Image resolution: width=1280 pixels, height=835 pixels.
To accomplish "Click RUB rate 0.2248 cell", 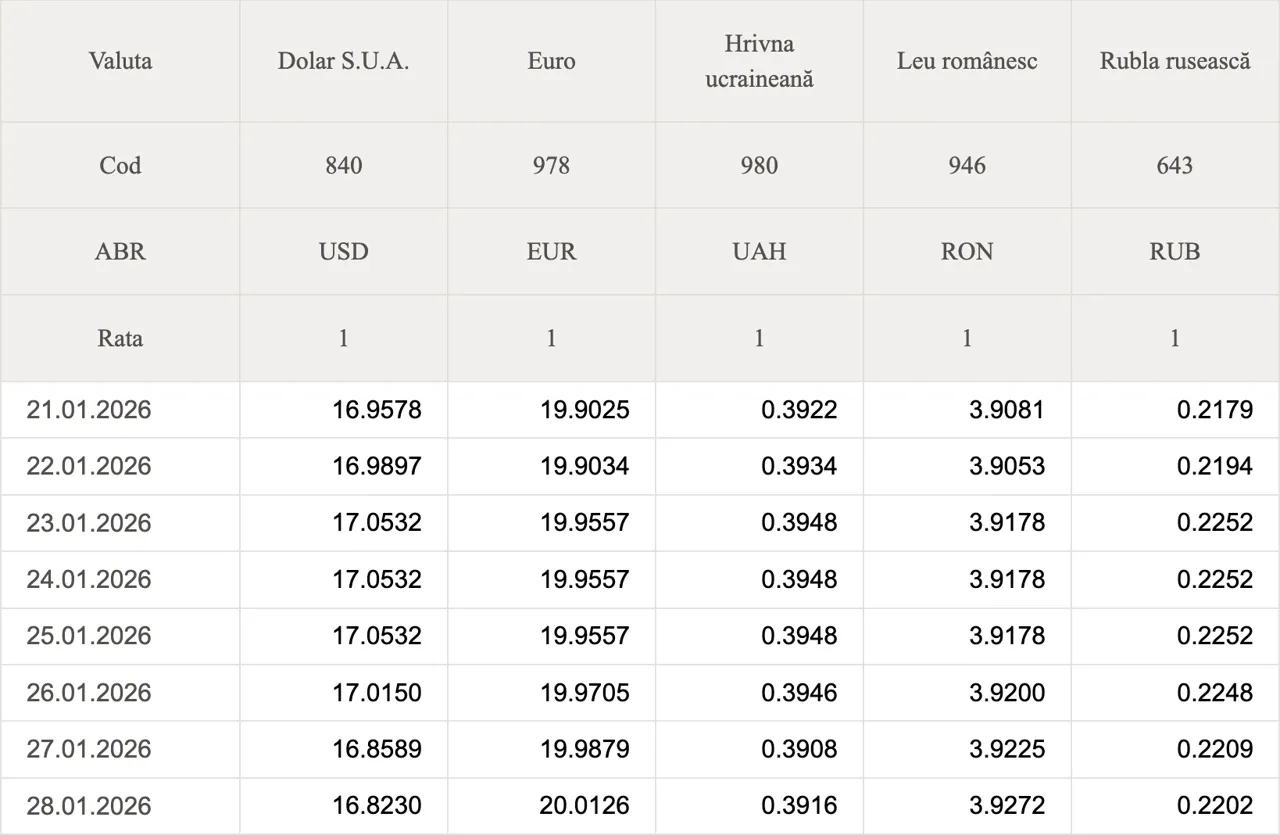I will [1214, 692].
